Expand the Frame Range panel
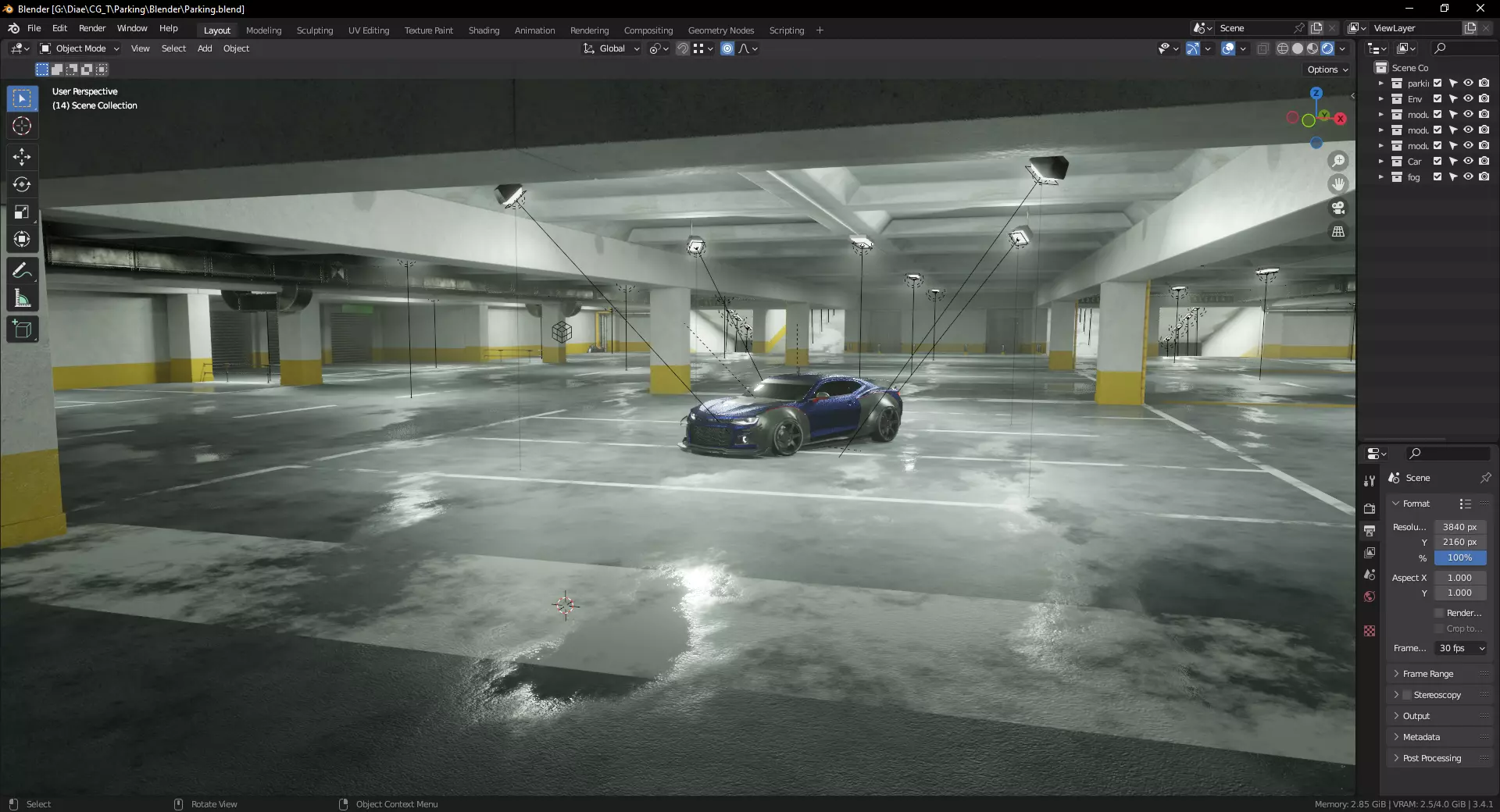Viewport: 1500px width, 812px height. (1428, 674)
